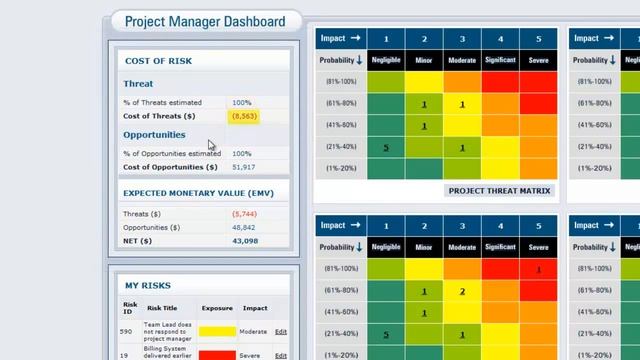Click the EMV Opportunities value 48,842
The height and width of the screenshot is (360, 640).
pos(244,227)
